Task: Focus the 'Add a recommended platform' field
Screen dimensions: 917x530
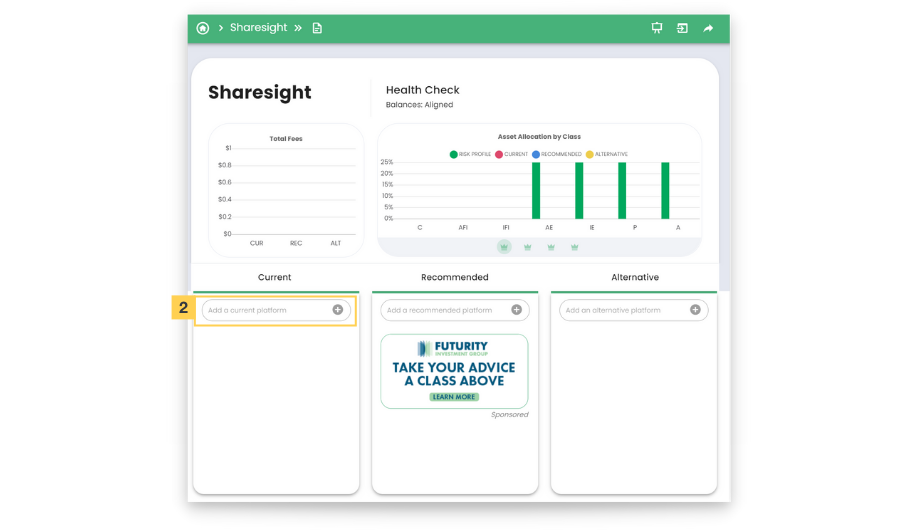Action: pos(454,310)
